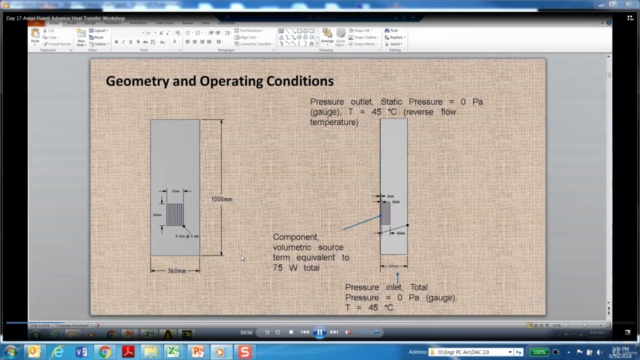Screen dimensions: 640x360
Task: Skip to the next track
Action: 334,332
